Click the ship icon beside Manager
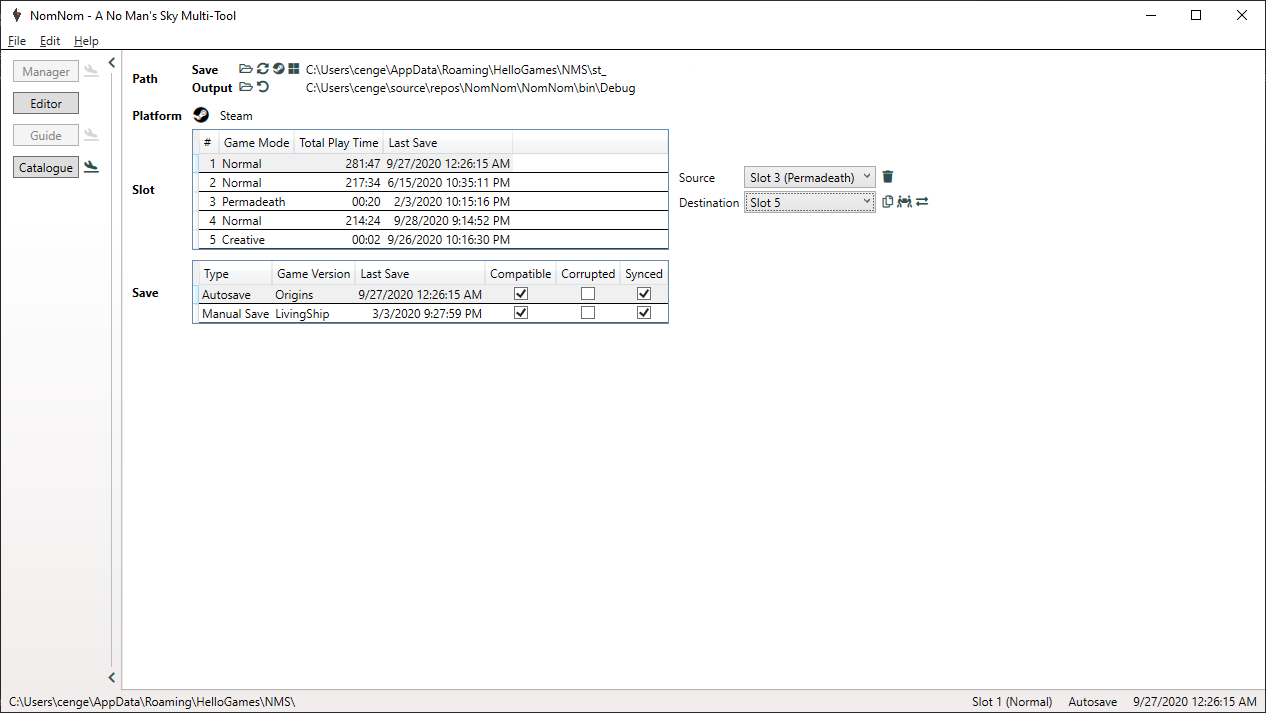This screenshot has height=713, width=1266. click(x=91, y=71)
